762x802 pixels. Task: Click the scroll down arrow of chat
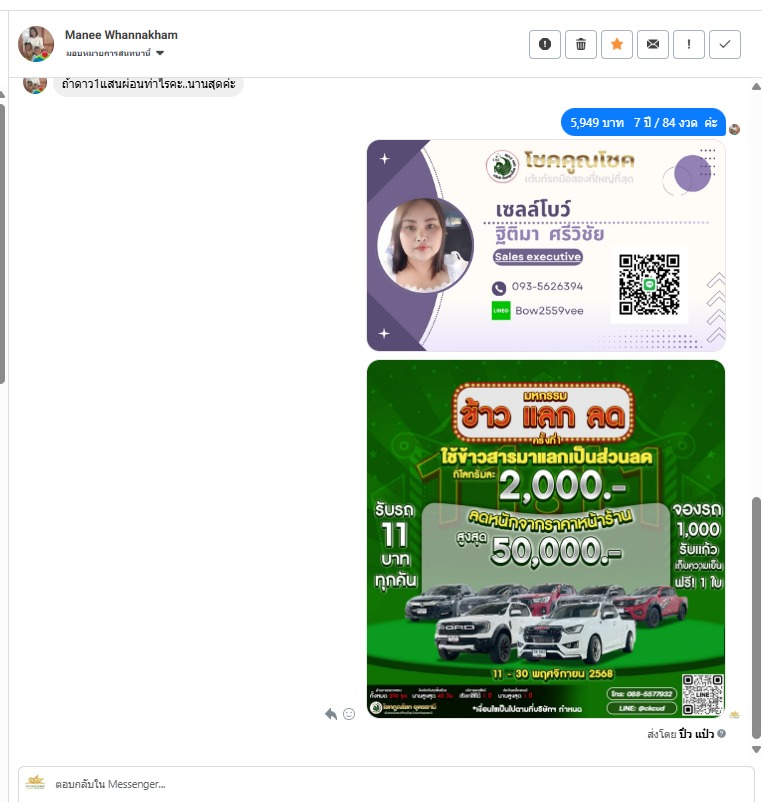[x=756, y=749]
